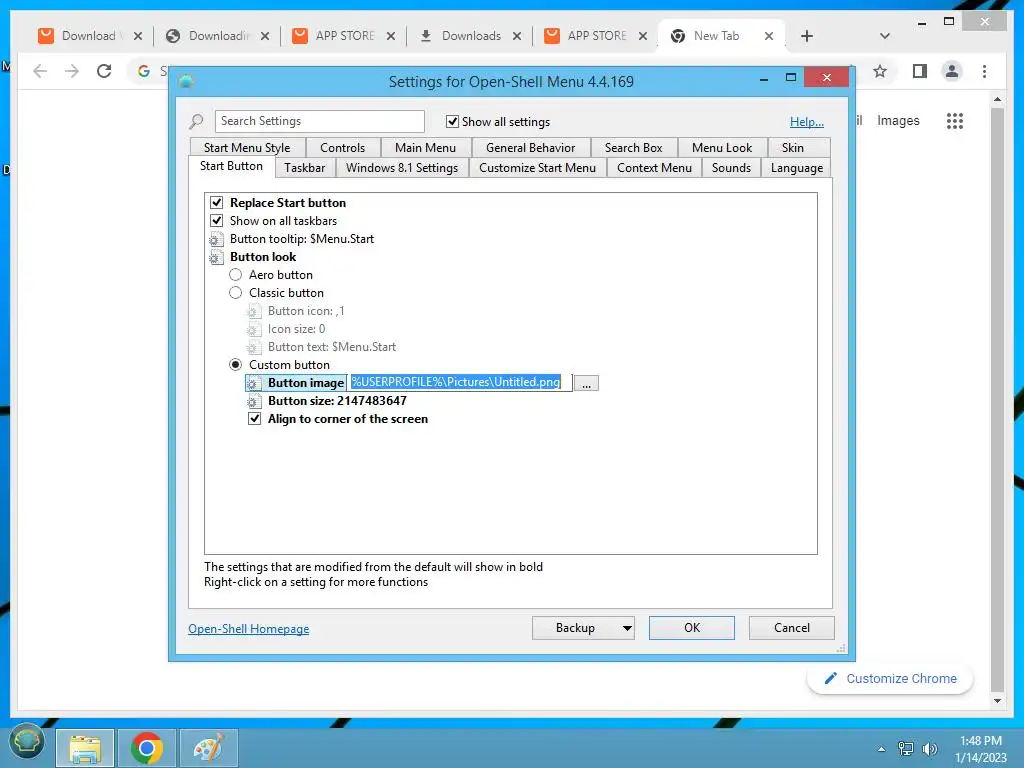Click the Button look setting icon

tap(216, 257)
